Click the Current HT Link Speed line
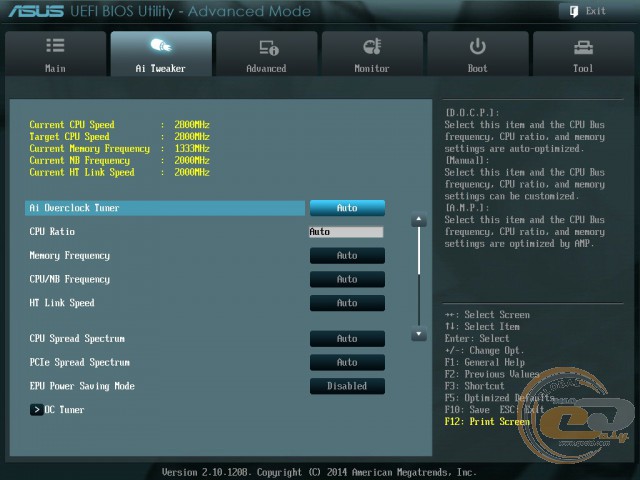The height and width of the screenshot is (480, 640). point(120,172)
